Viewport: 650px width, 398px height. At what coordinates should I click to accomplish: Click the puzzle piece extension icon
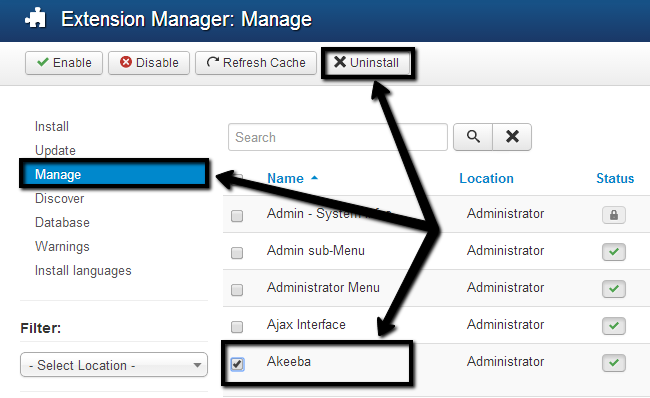[36, 19]
